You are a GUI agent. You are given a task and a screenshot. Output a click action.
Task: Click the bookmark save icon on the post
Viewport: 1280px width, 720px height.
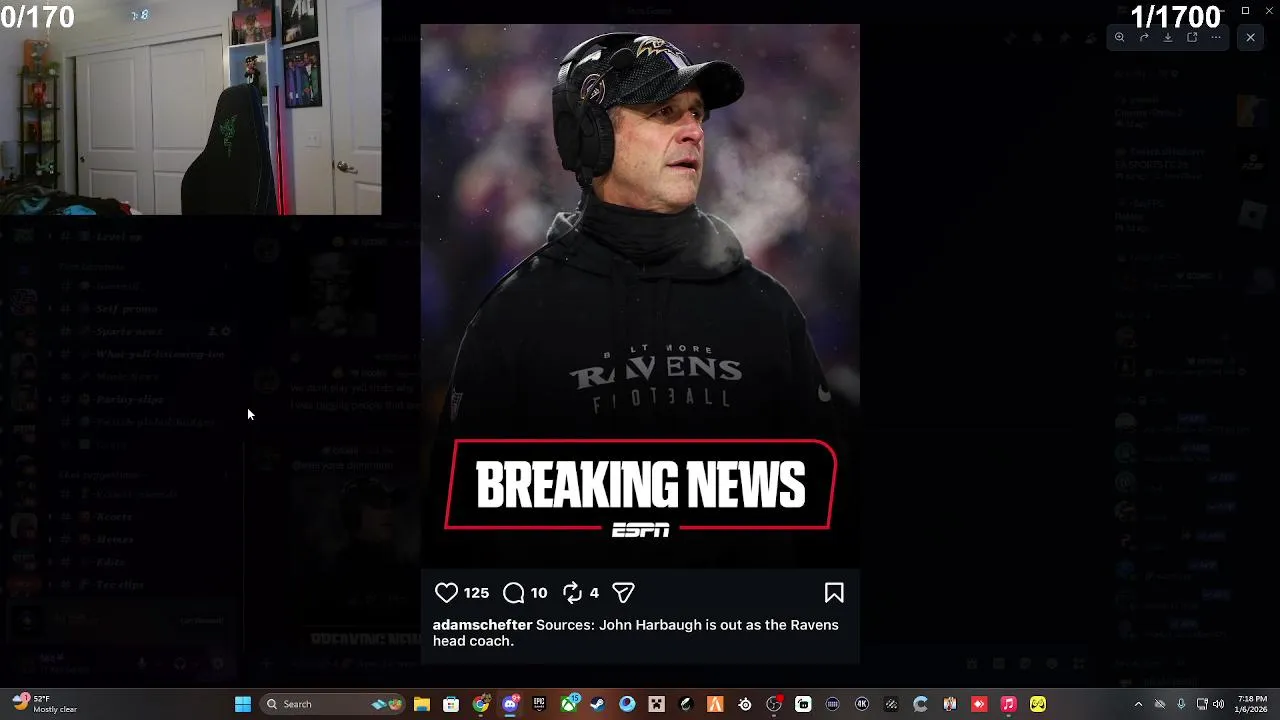point(834,593)
